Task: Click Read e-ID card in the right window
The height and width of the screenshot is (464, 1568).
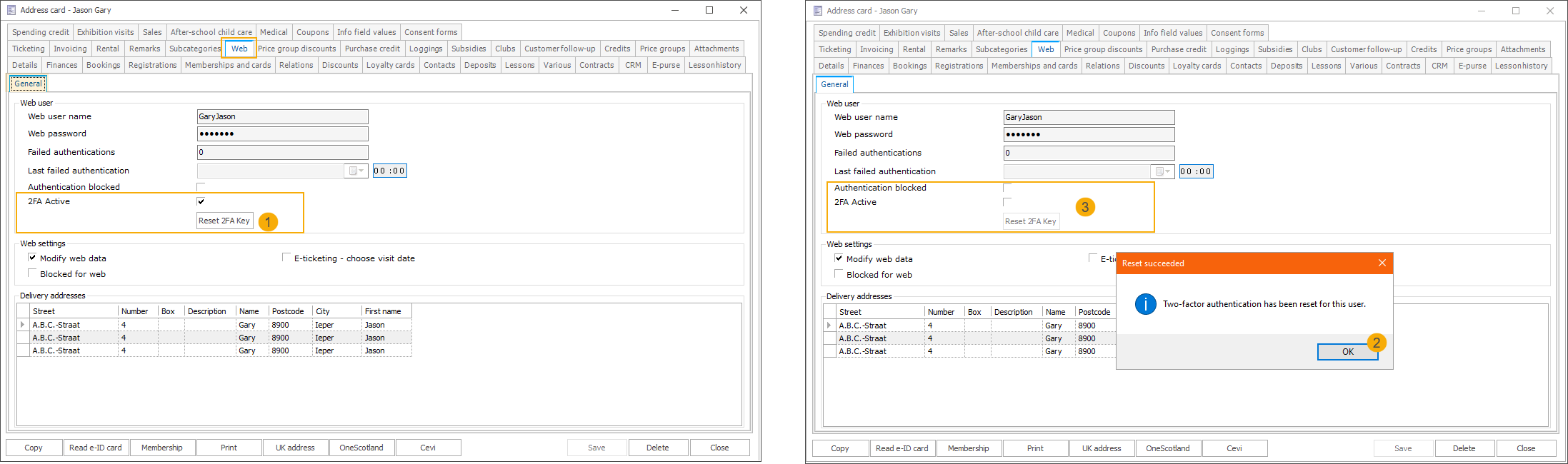Action: click(x=902, y=448)
